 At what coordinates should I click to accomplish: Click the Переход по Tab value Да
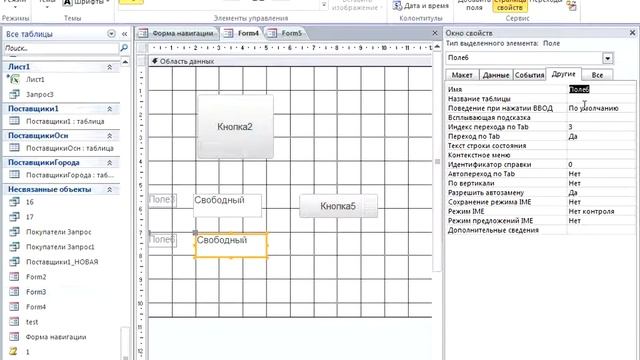(x=601, y=136)
